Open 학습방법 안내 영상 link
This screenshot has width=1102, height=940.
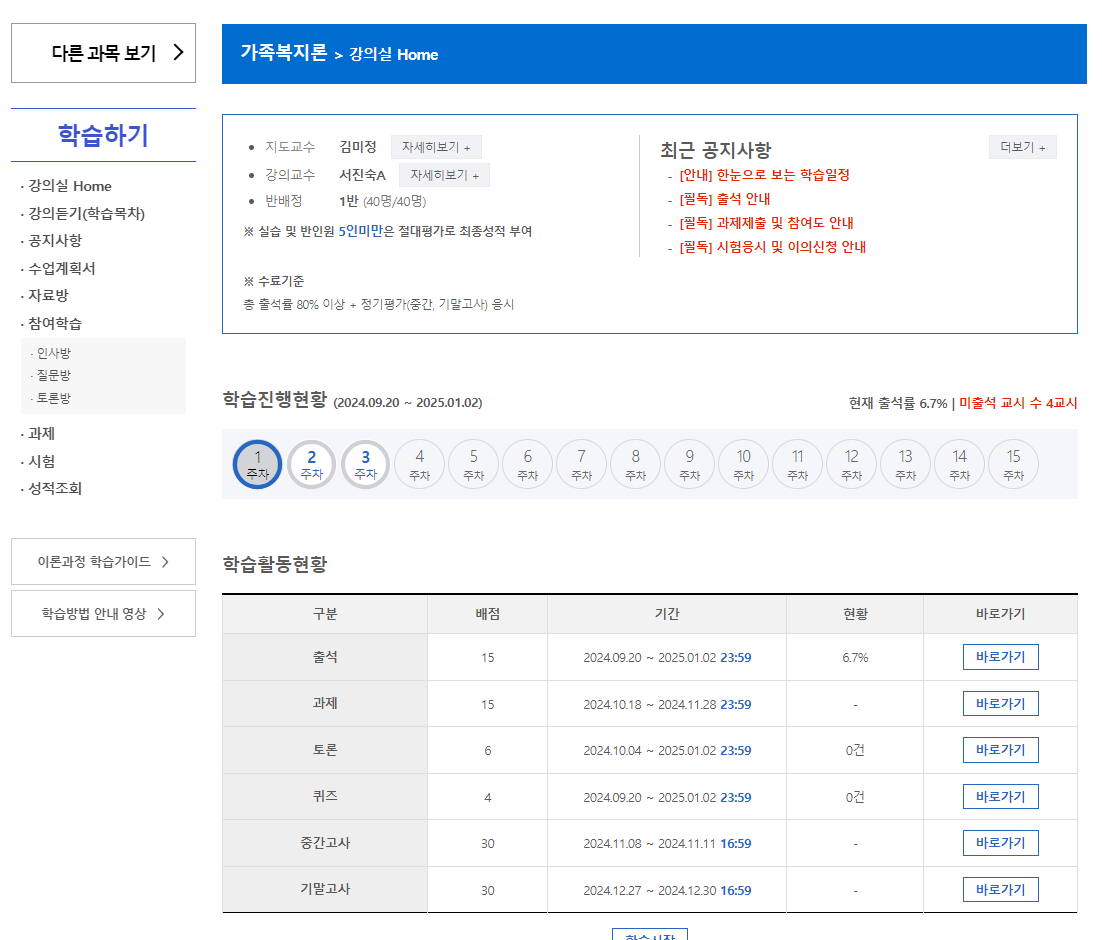coord(103,614)
